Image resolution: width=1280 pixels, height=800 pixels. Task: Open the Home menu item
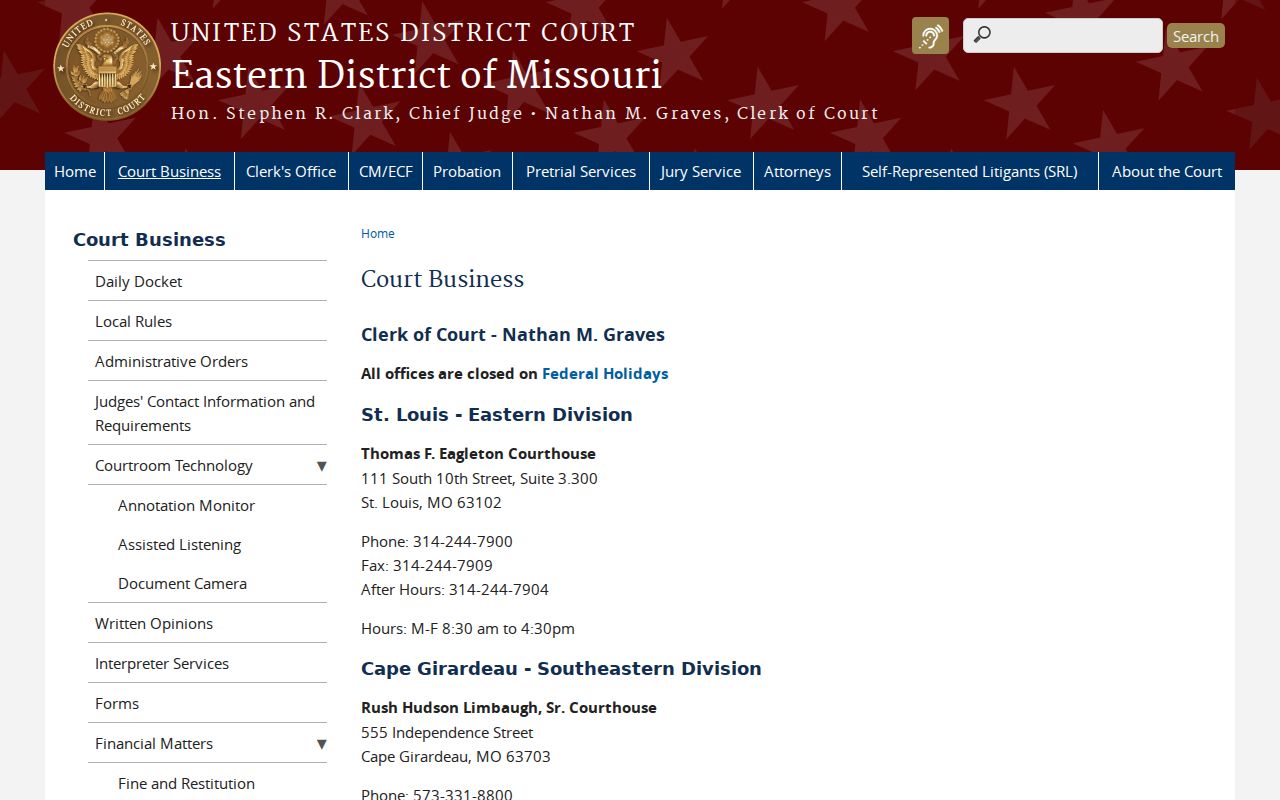click(x=75, y=171)
